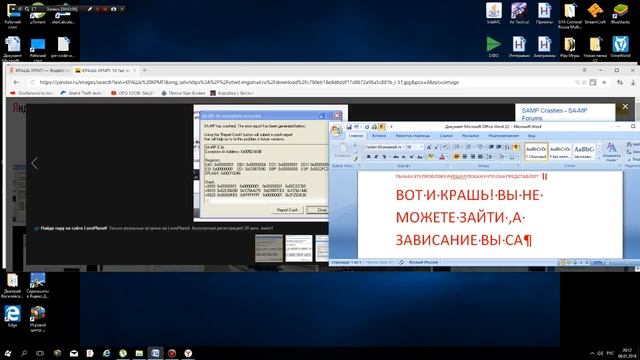Select the first Yandex browser tab
Viewport: 640px width, 360px height.
[x=39, y=70]
